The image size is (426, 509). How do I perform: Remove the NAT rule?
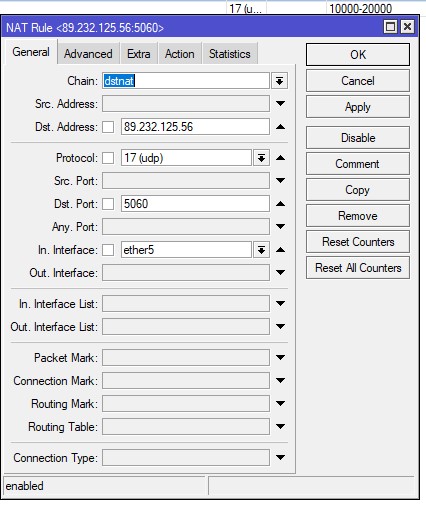[x=358, y=216]
